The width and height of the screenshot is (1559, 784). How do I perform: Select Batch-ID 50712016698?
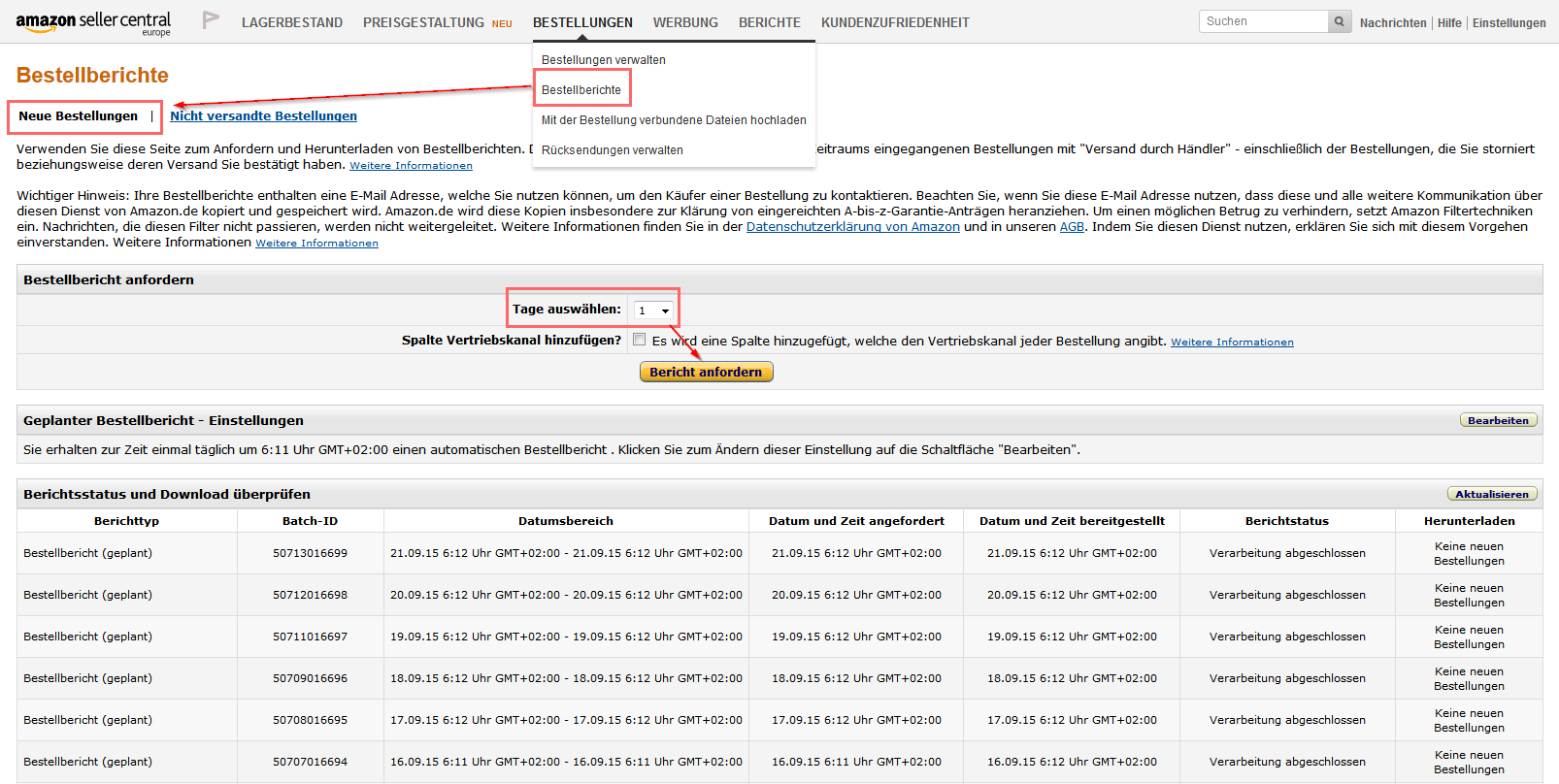click(x=310, y=595)
